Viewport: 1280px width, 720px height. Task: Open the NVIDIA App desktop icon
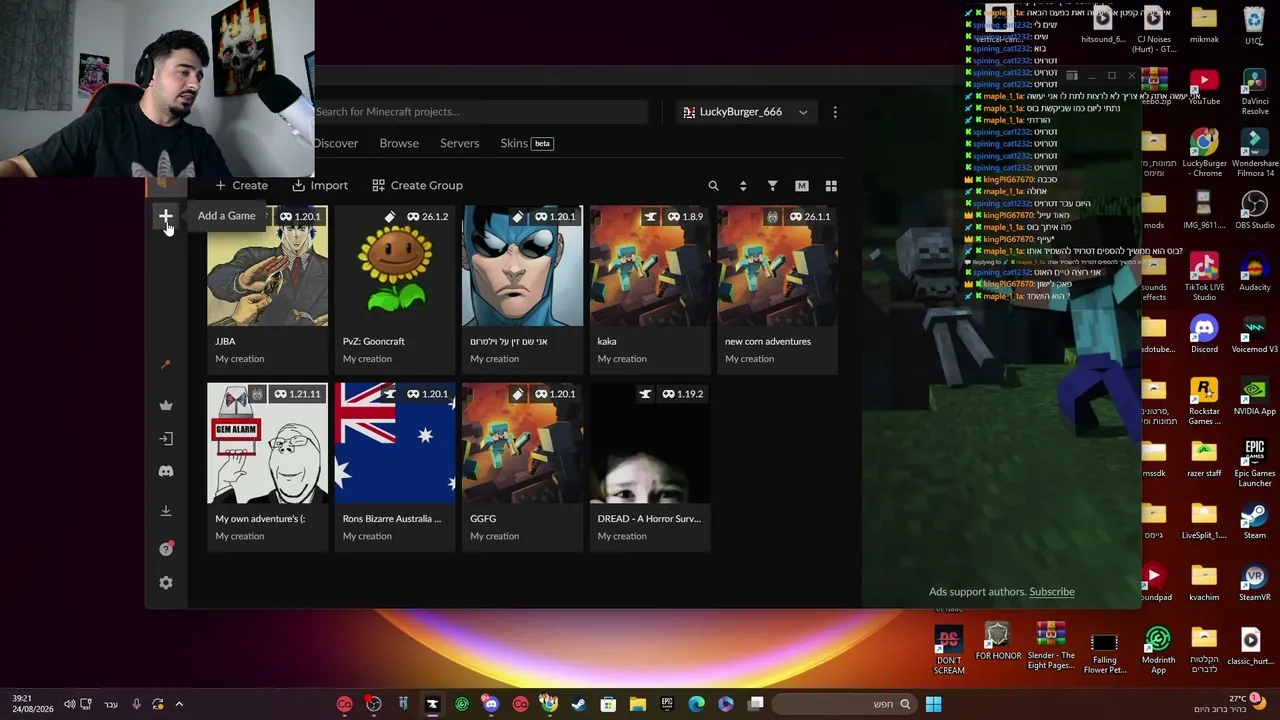click(1254, 396)
